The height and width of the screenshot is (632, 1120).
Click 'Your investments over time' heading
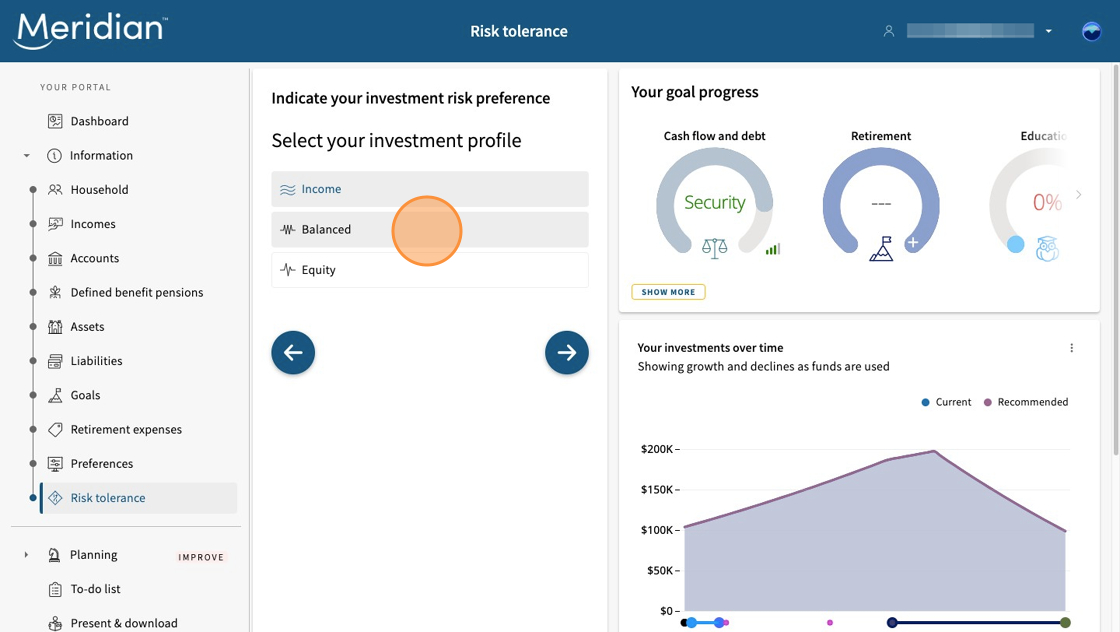[710, 348]
